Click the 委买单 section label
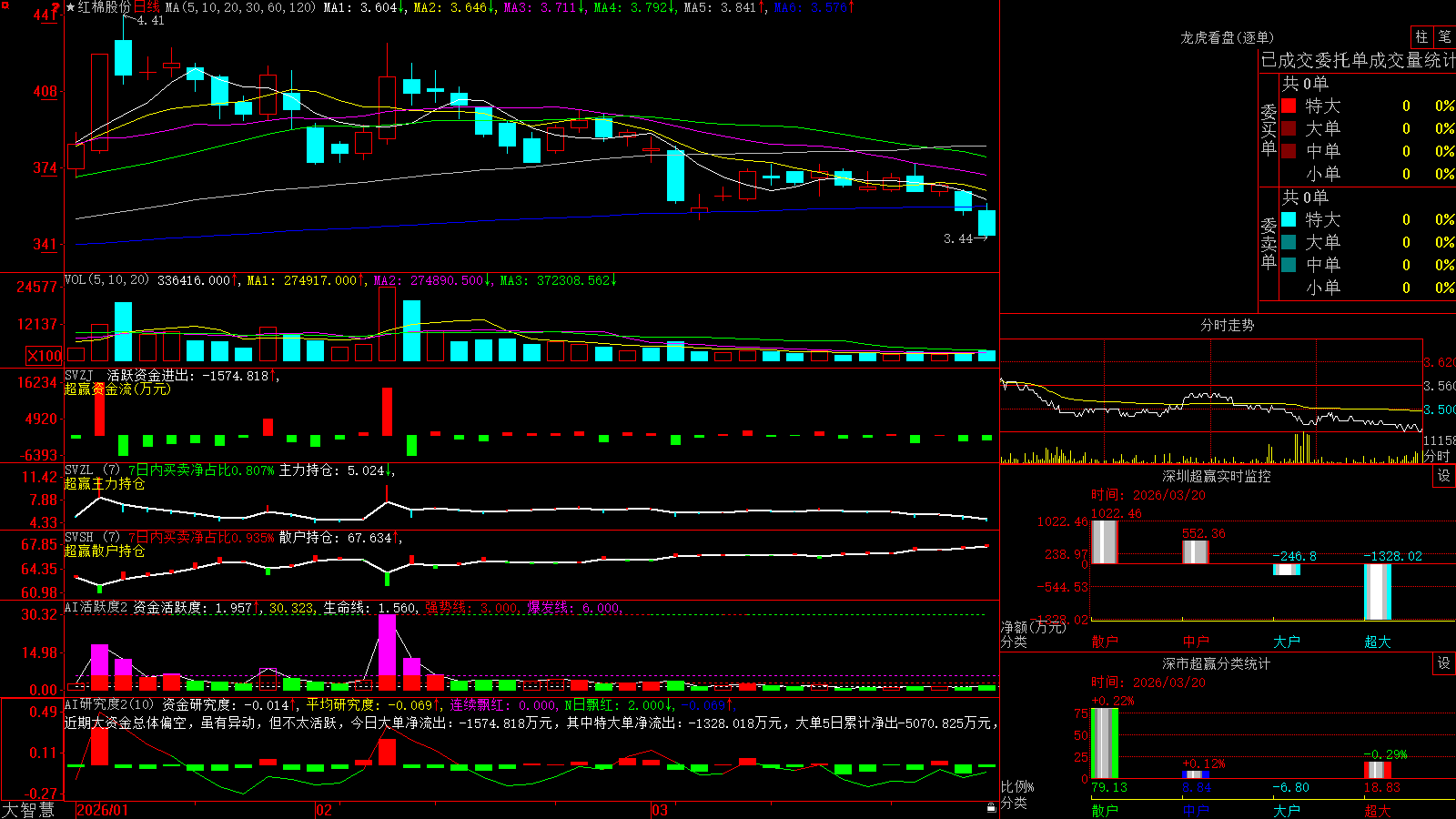 pos(1269,130)
